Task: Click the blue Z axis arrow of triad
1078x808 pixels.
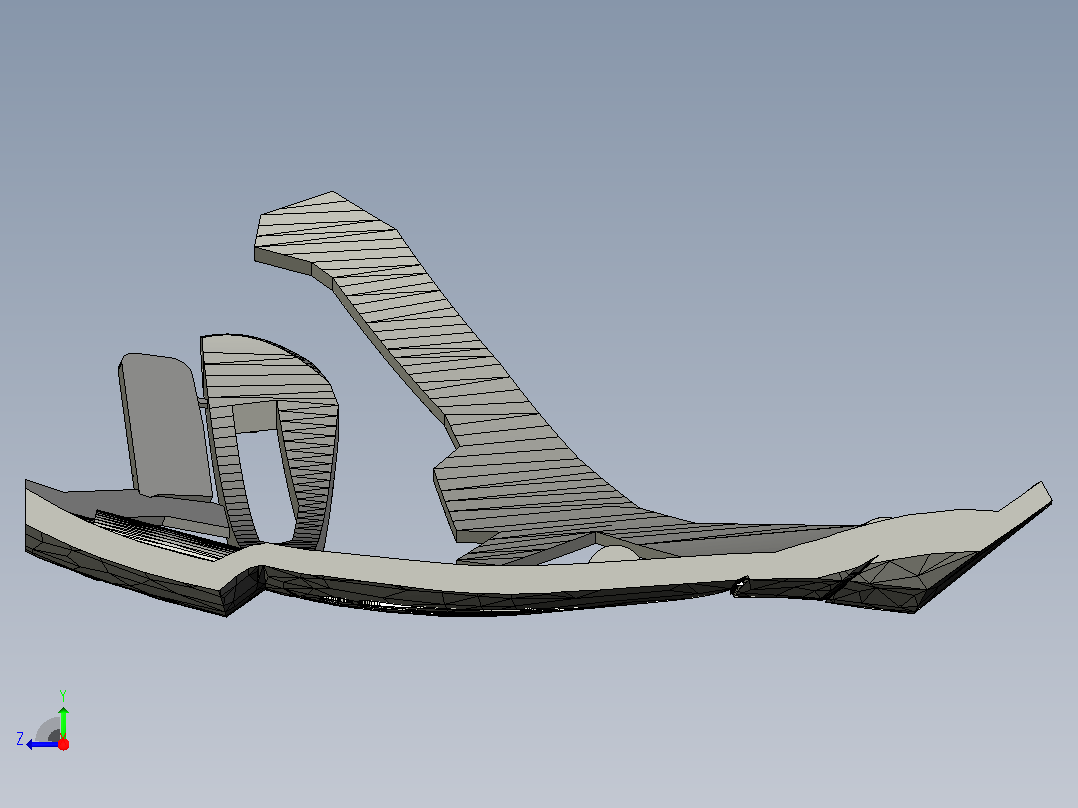Action: [x=41, y=744]
